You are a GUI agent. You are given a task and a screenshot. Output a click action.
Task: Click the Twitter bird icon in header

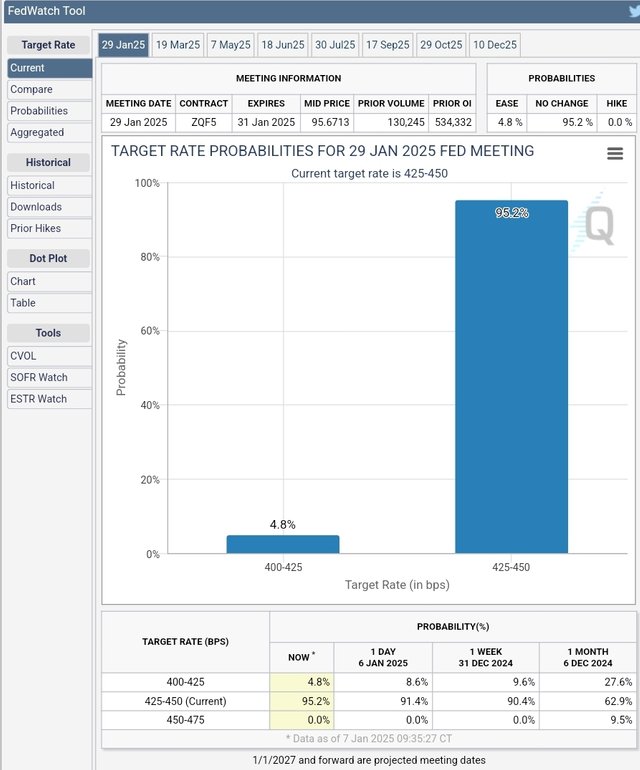coord(634,11)
